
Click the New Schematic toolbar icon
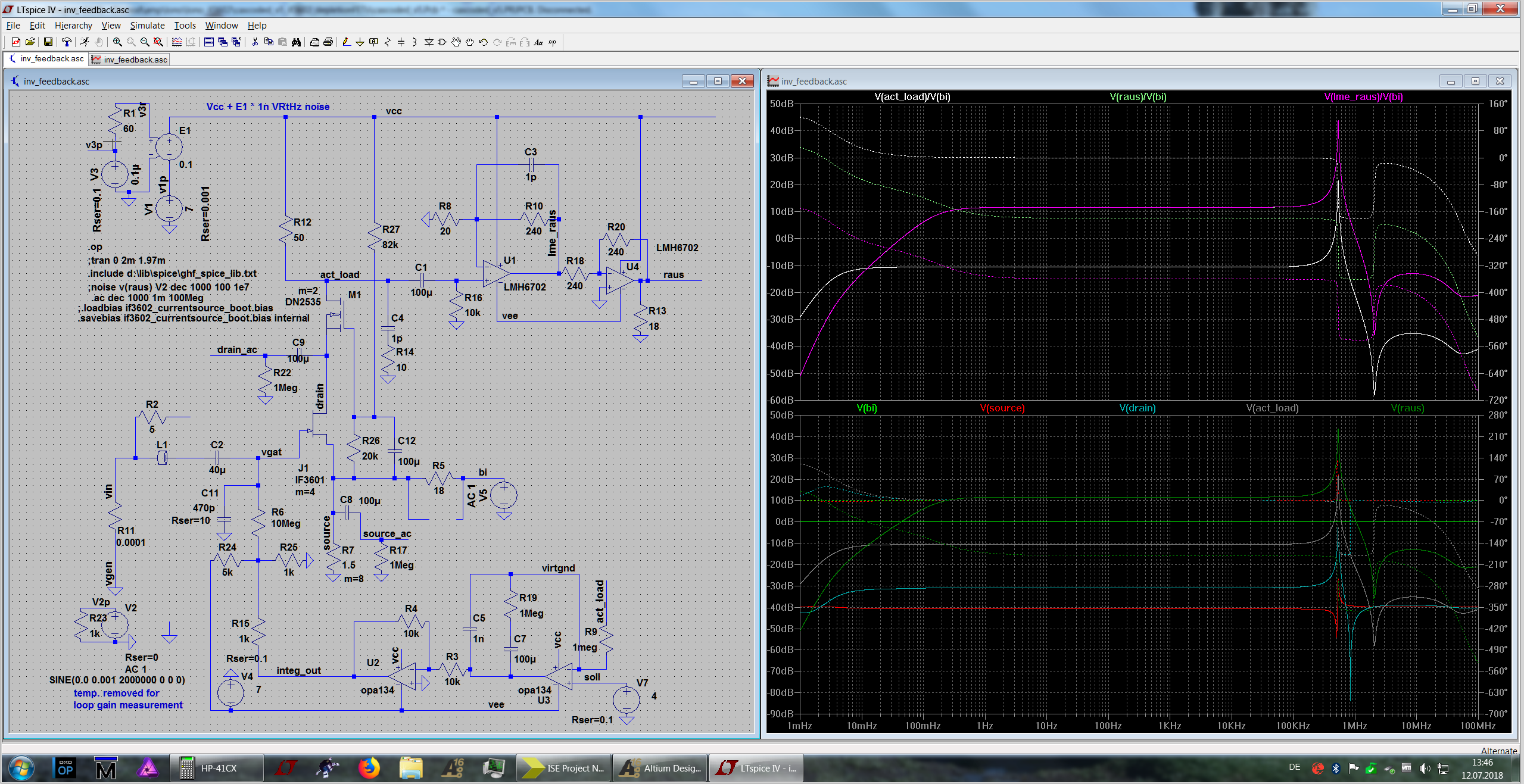click(16, 42)
